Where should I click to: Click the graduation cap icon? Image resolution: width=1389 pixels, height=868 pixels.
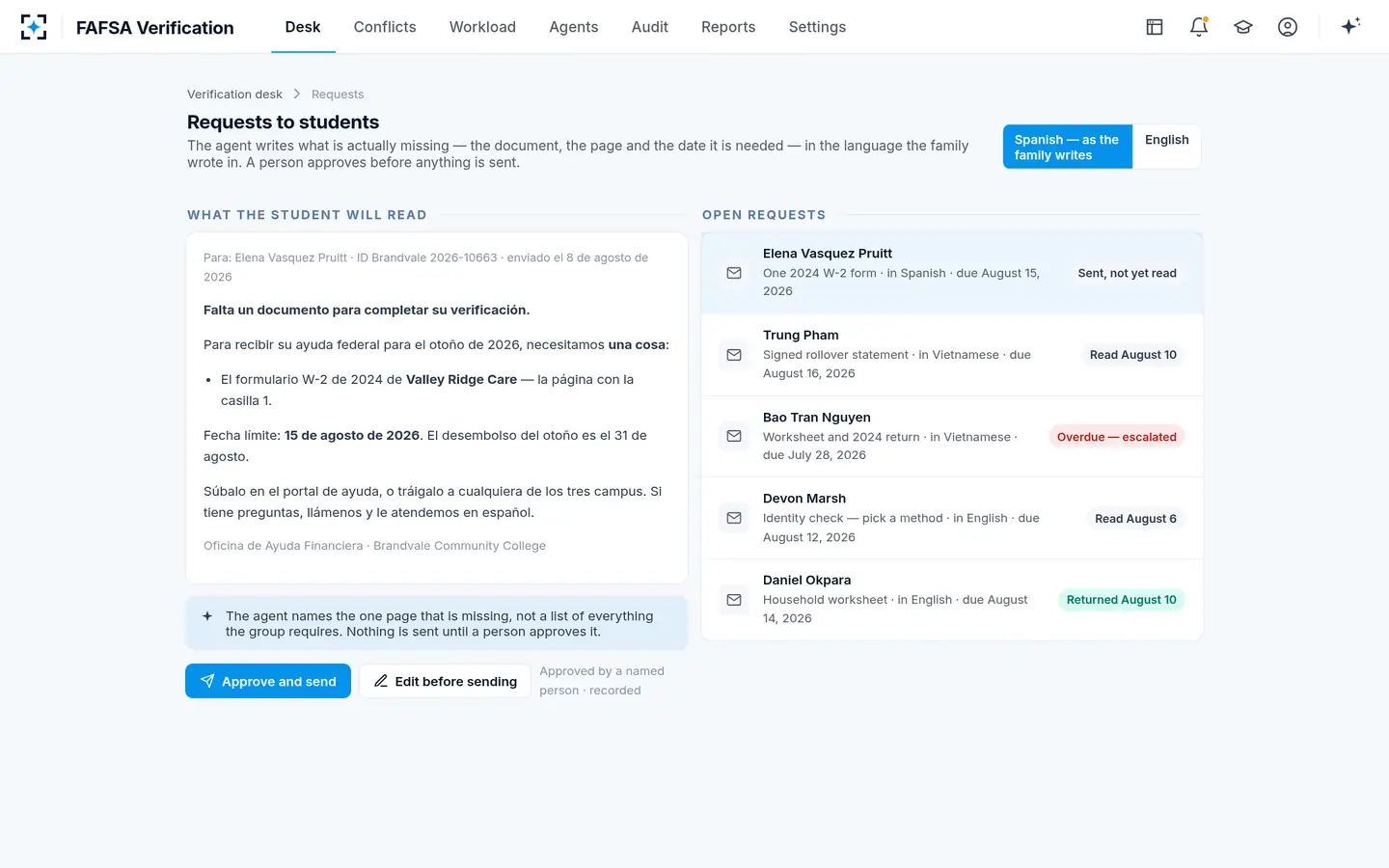[x=1243, y=27]
